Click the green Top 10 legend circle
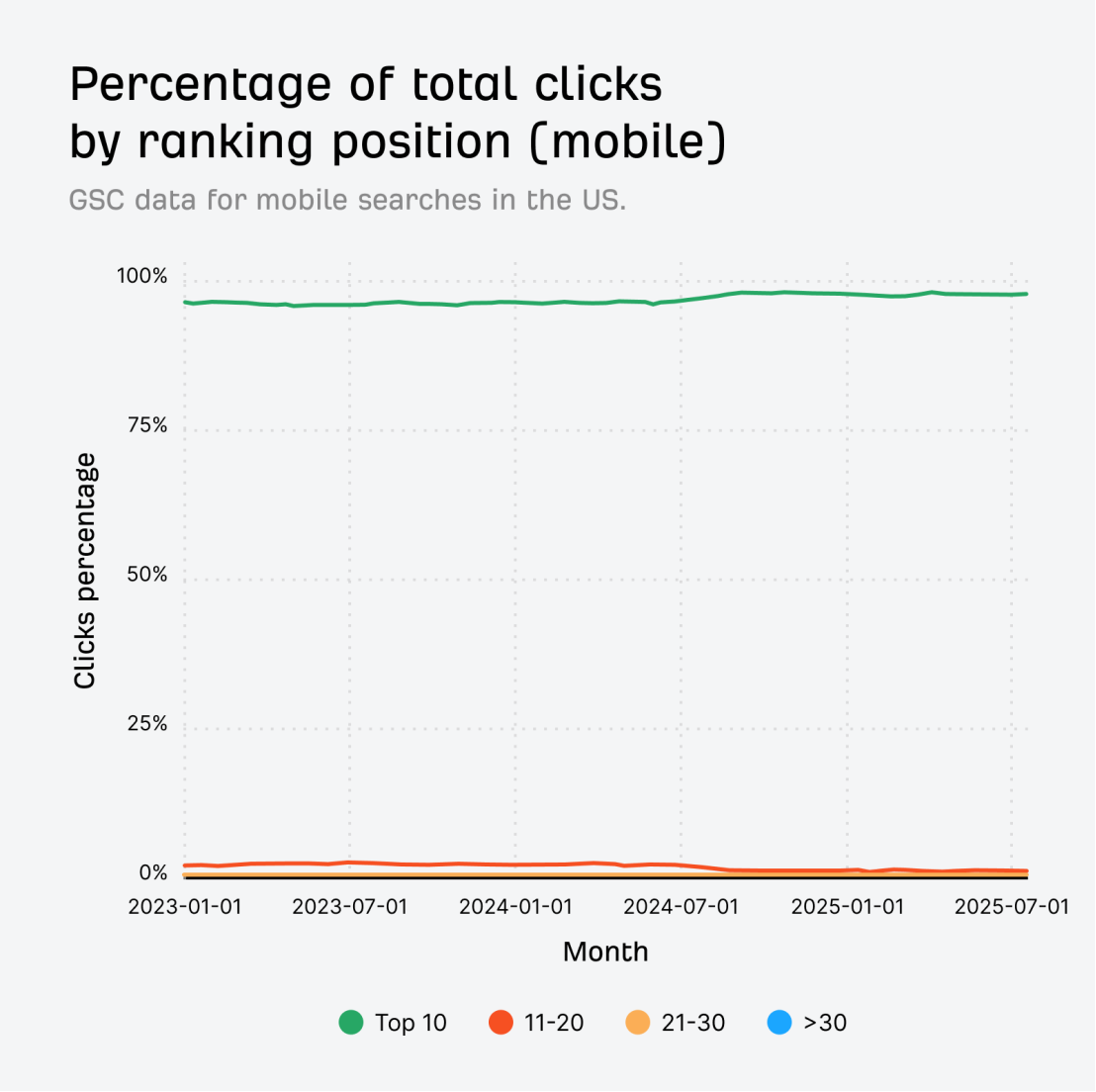Screen dimensions: 1096x1092 [351, 1022]
